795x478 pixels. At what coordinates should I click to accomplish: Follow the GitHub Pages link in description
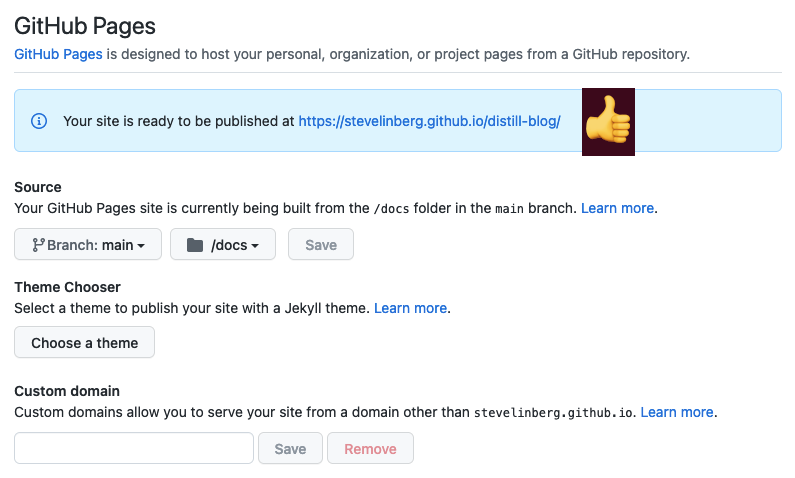pos(58,54)
